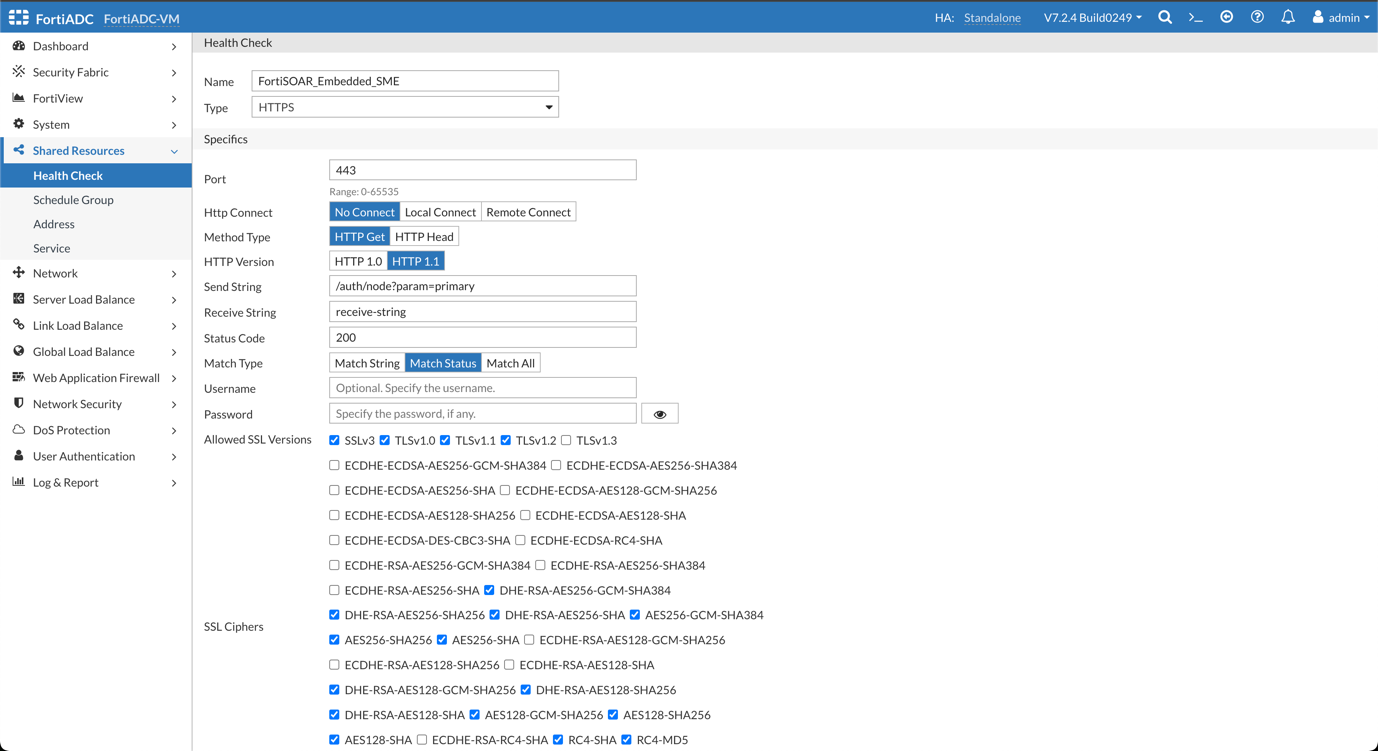Collapse the Shared Resources section

click(175, 150)
